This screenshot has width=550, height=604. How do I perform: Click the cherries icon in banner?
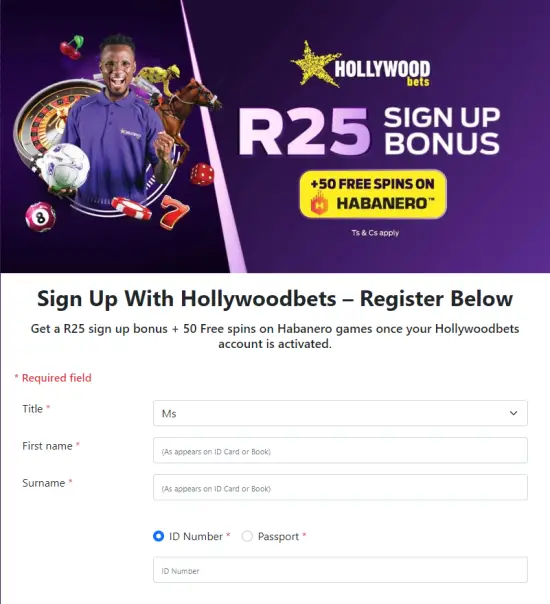click(72, 47)
